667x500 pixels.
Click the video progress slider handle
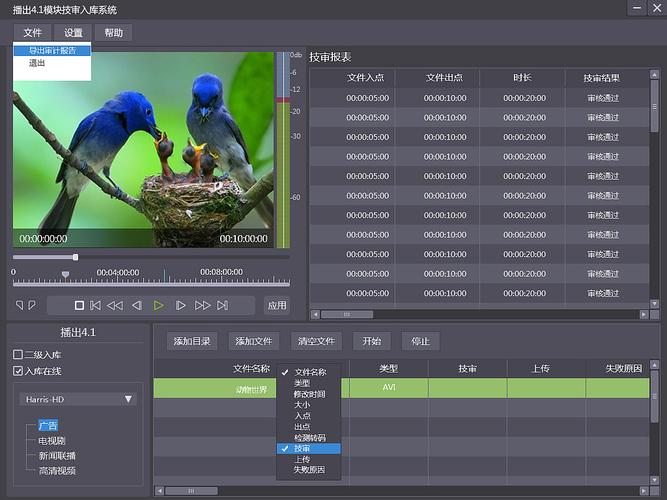[x=76, y=257]
